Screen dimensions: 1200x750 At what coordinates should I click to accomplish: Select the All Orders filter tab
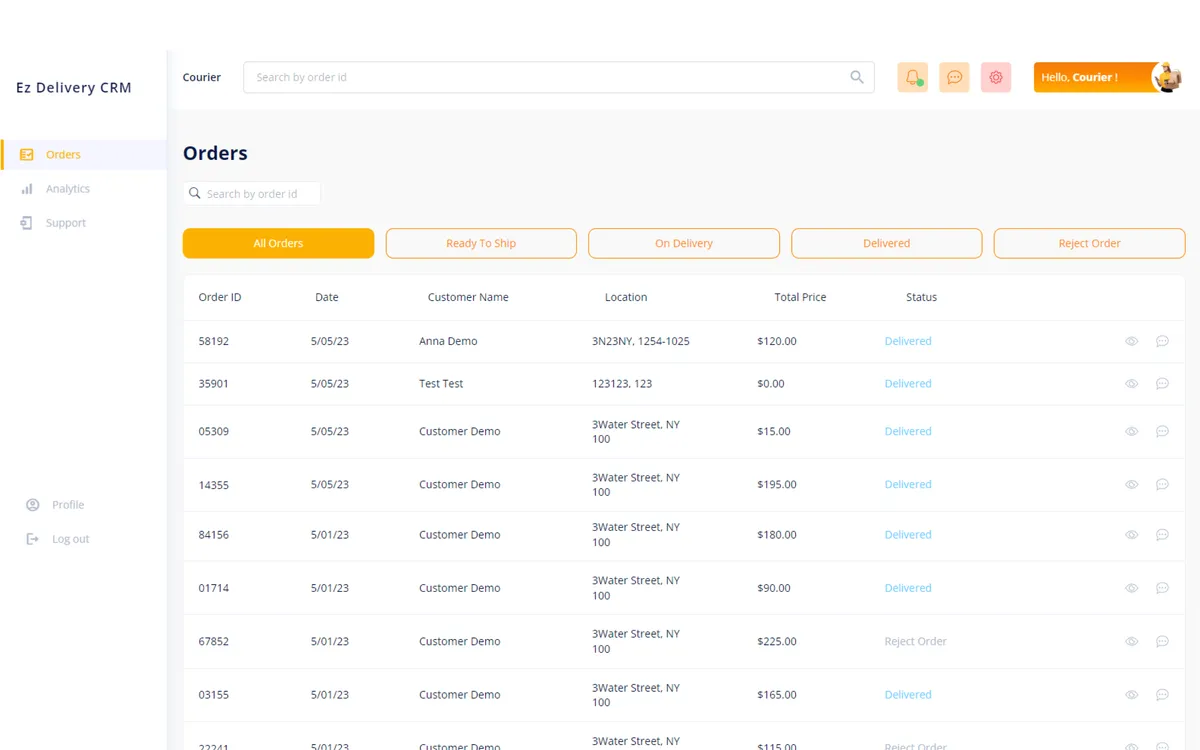[278, 243]
